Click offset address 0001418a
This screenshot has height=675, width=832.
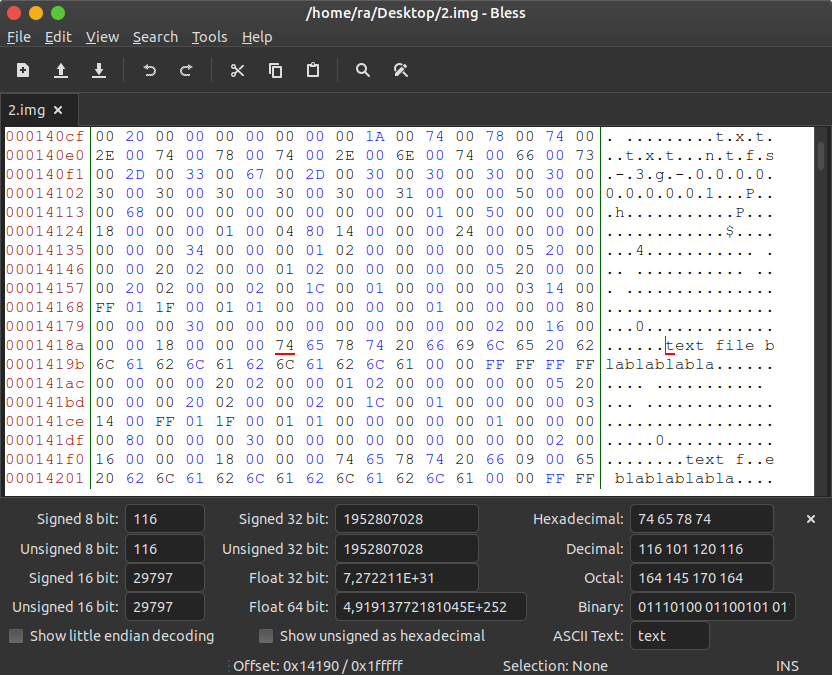coord(45,345)
